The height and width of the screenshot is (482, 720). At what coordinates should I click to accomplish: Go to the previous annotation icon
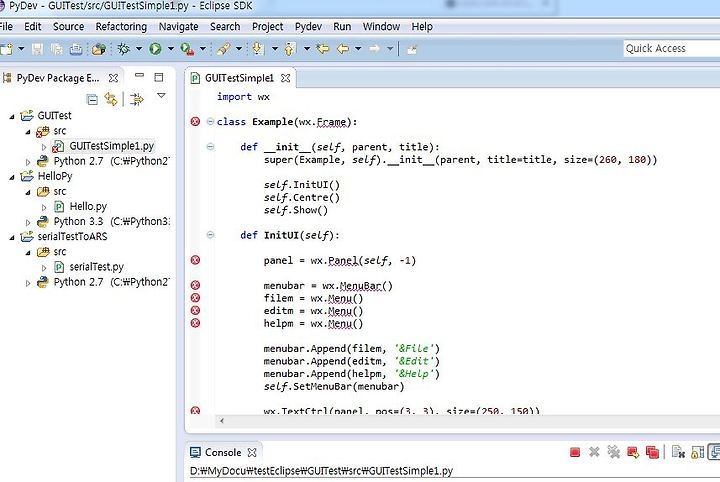(x=290, y=48)
